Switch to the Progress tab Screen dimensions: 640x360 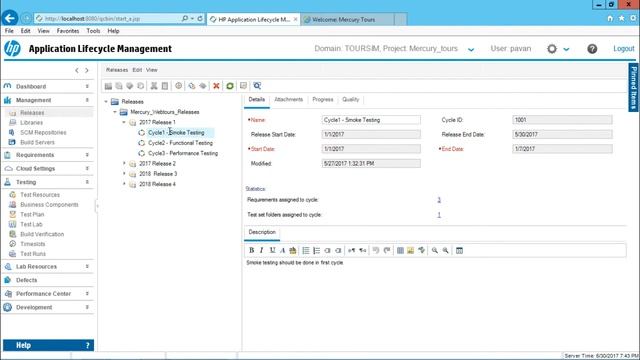pyautogui.click(x=323, y=100)
